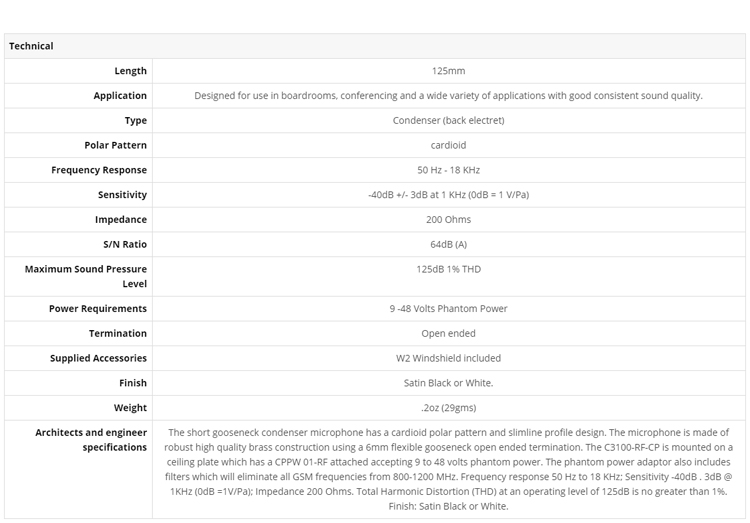Screen dimensions: 750x523
Task: Click the cardioid polar pattern value
Action: [x=448, y=145]
